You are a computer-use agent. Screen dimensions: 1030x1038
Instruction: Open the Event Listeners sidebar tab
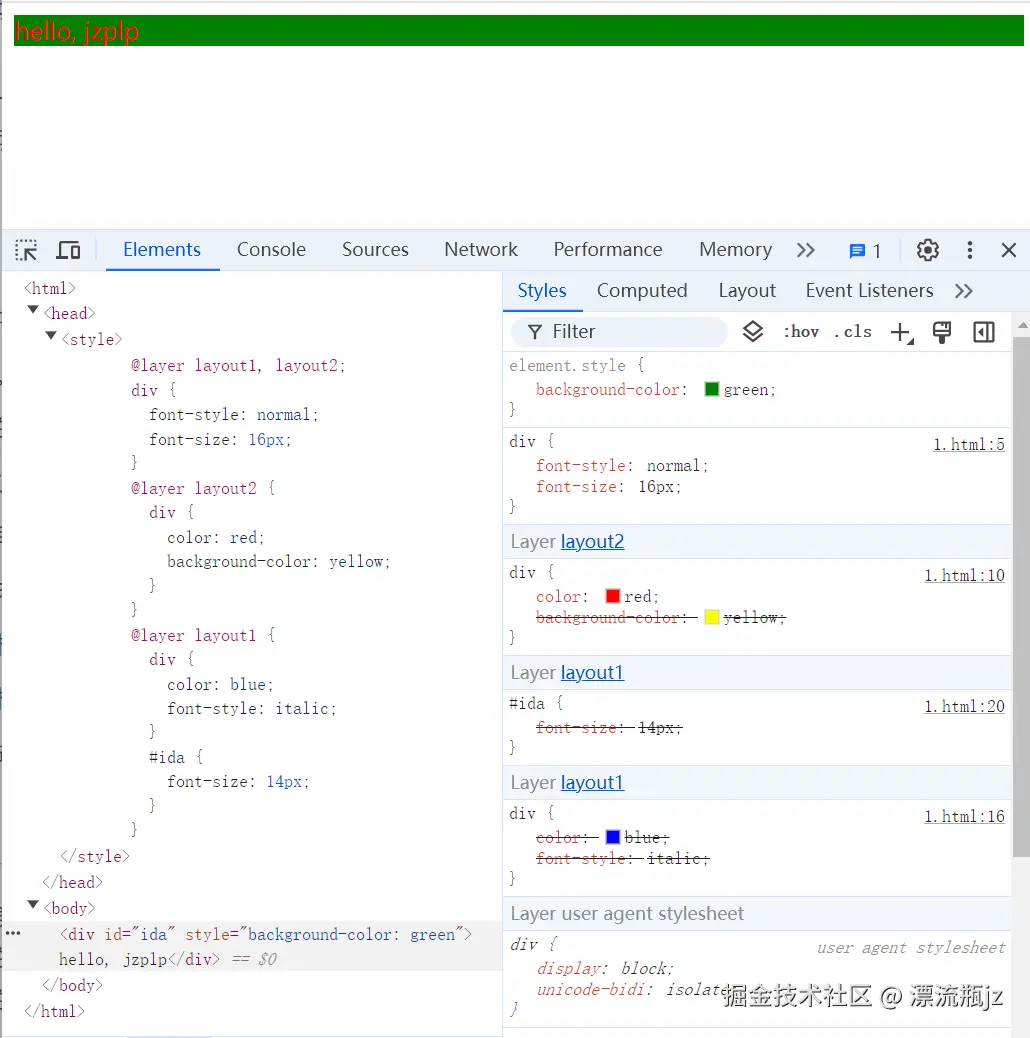tap(869, 291)
